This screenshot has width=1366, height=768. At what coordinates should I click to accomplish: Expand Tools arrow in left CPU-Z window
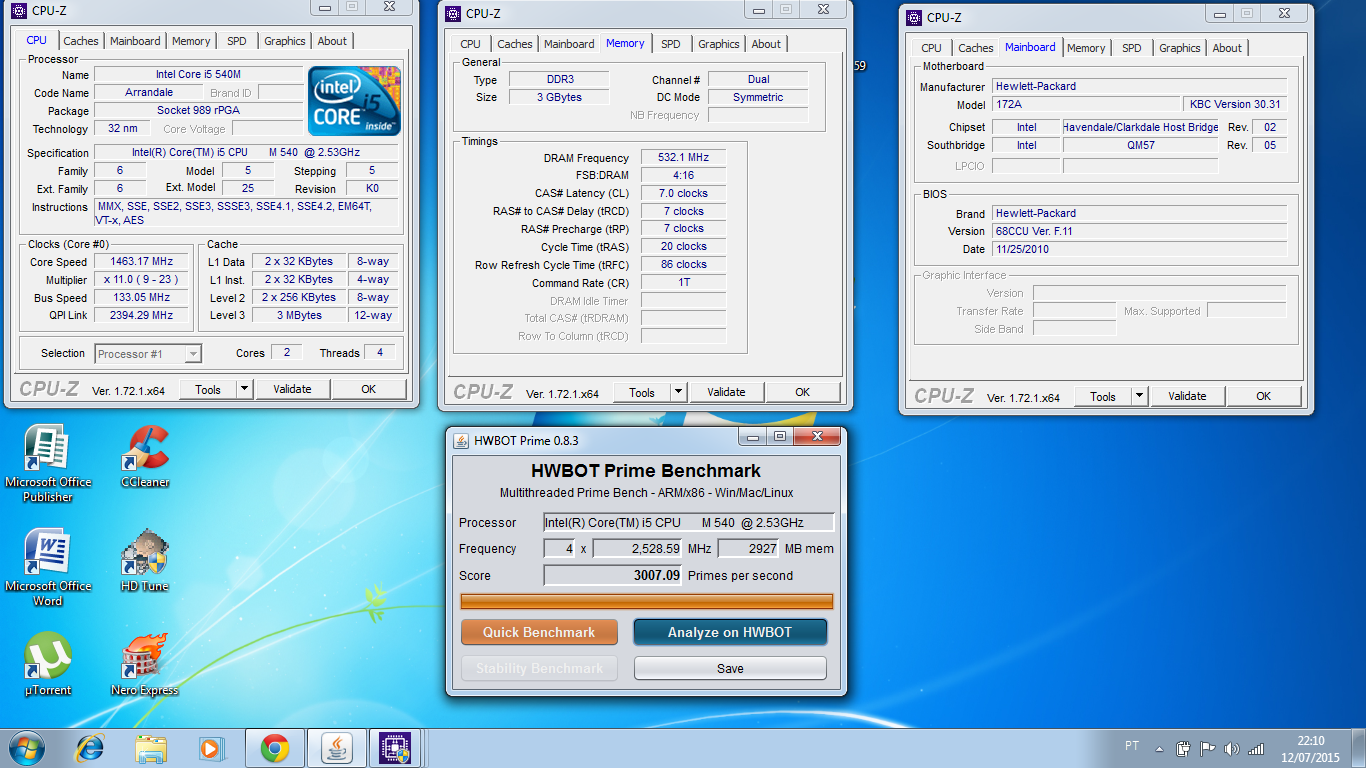point(244,389)
